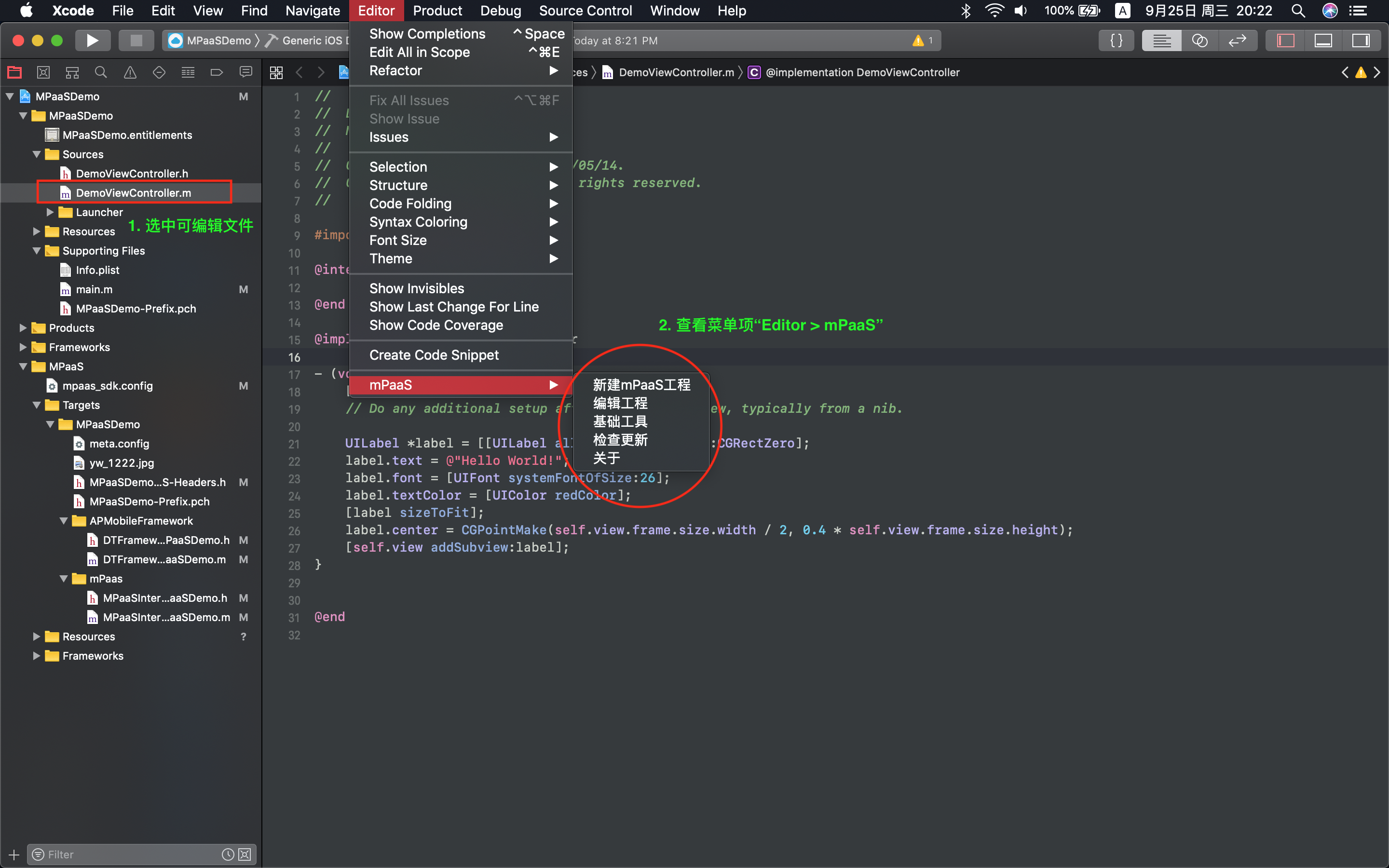Viewport: 1389px width, 868px height.
Task: Open the Source Control menu
Action: click(586, 10)
